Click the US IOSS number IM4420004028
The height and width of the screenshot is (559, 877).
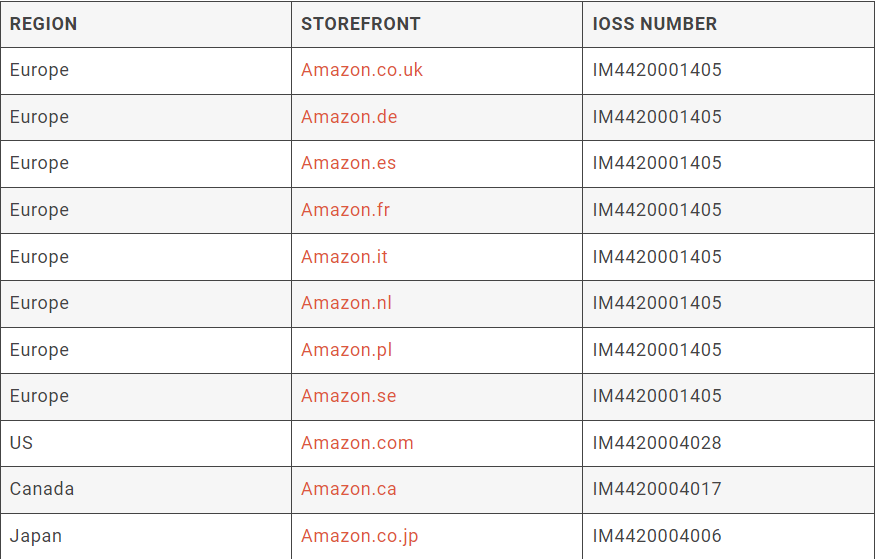point(656,443)
